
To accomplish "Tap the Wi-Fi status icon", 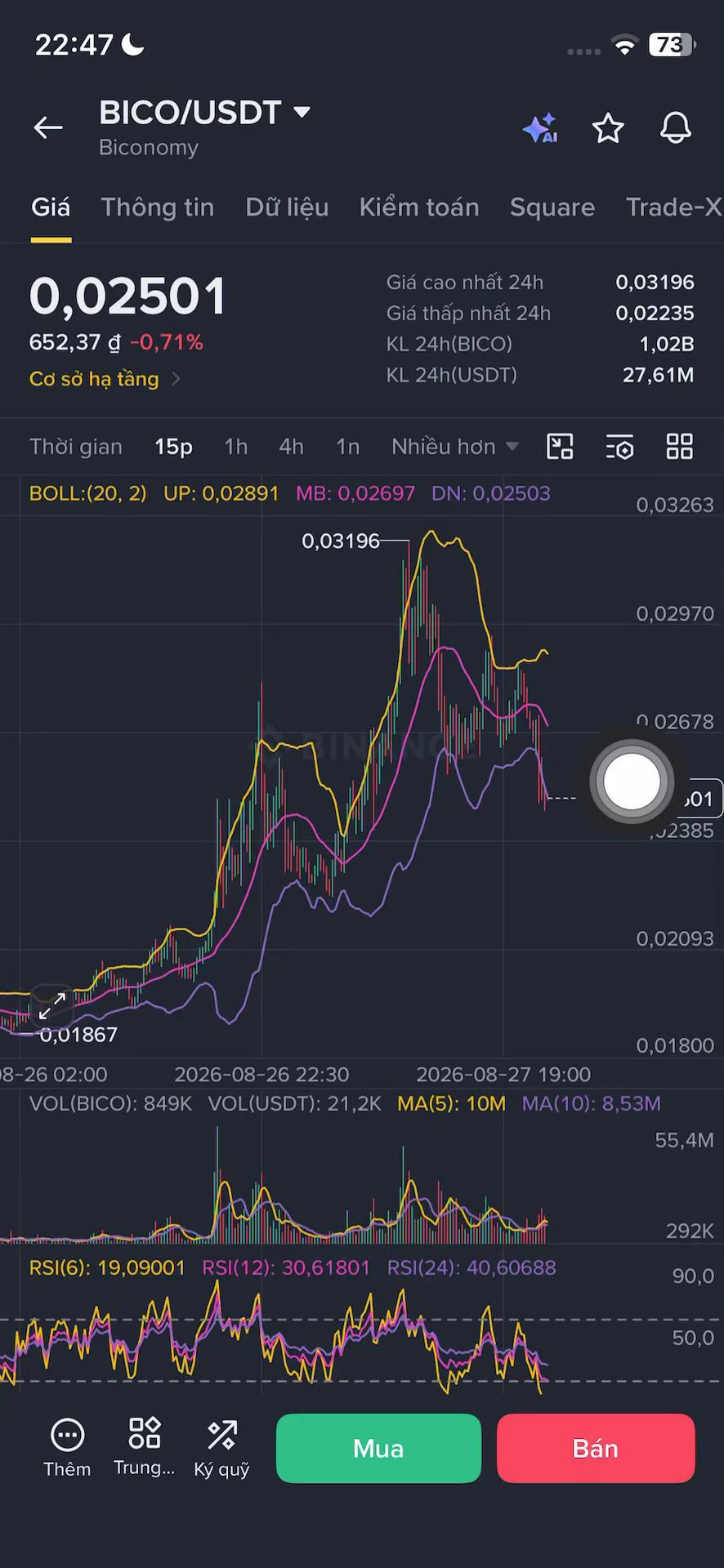I will pos(625,46).
